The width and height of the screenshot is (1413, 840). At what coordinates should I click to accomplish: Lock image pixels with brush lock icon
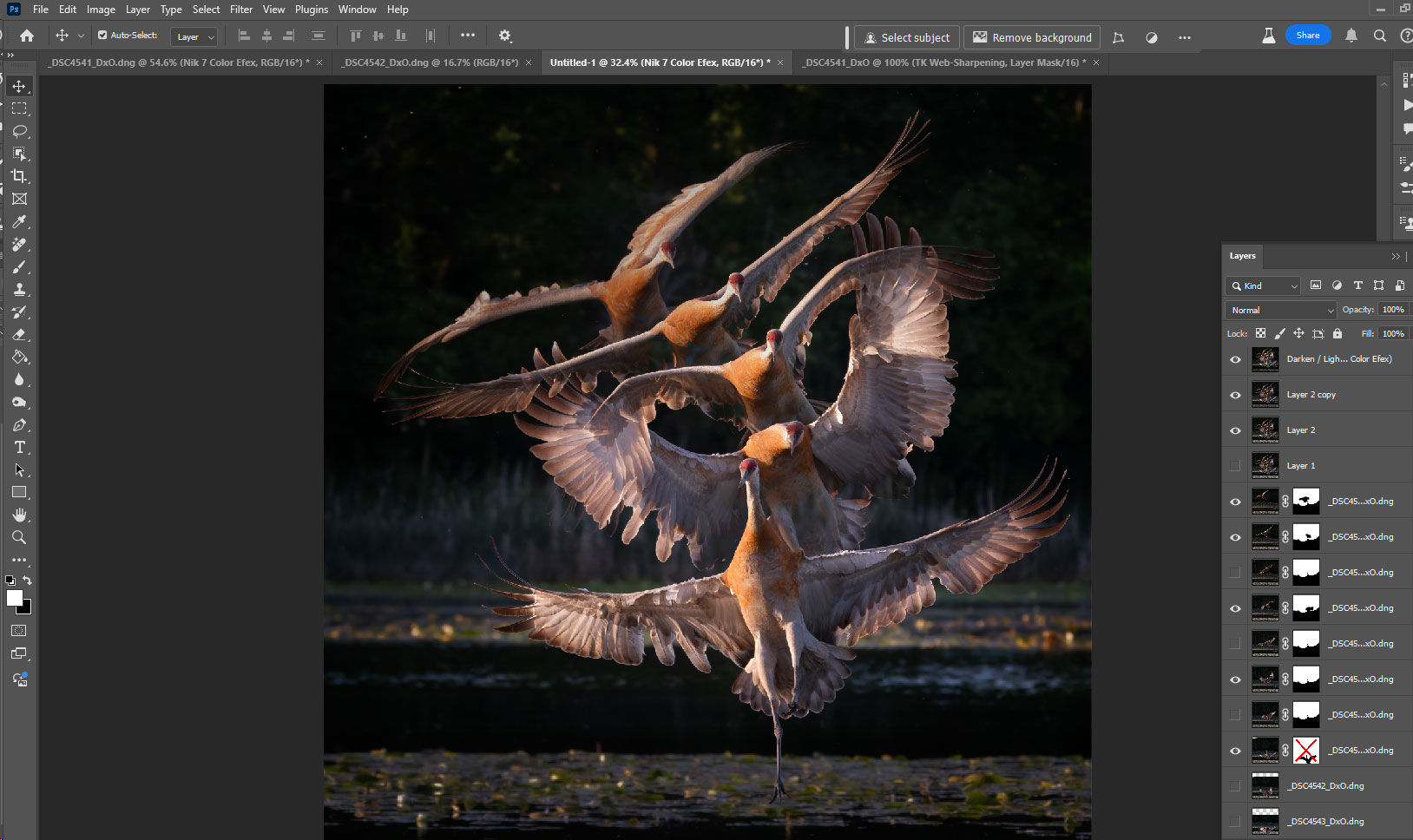(1279, 333)
